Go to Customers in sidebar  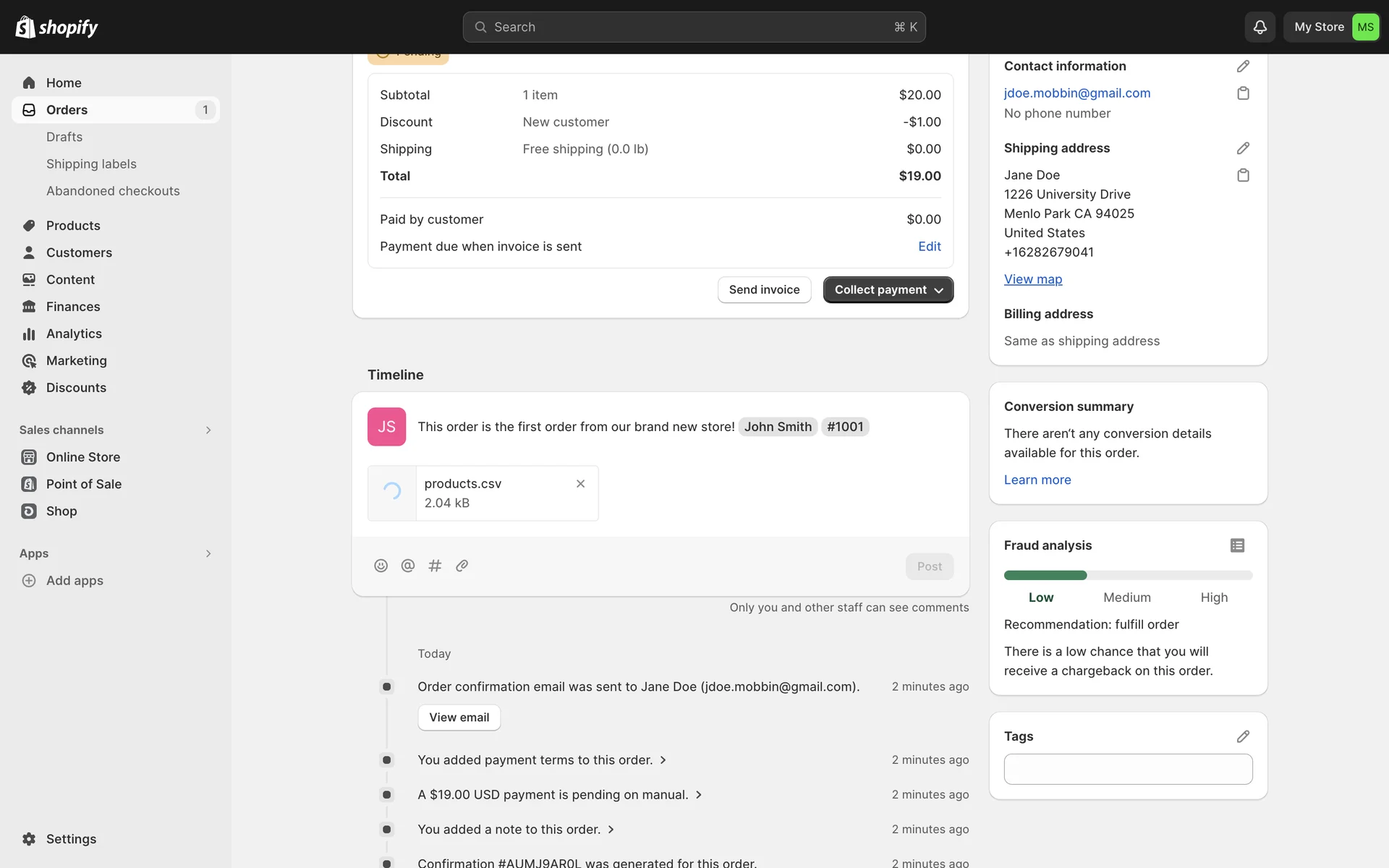coord(79,252)
